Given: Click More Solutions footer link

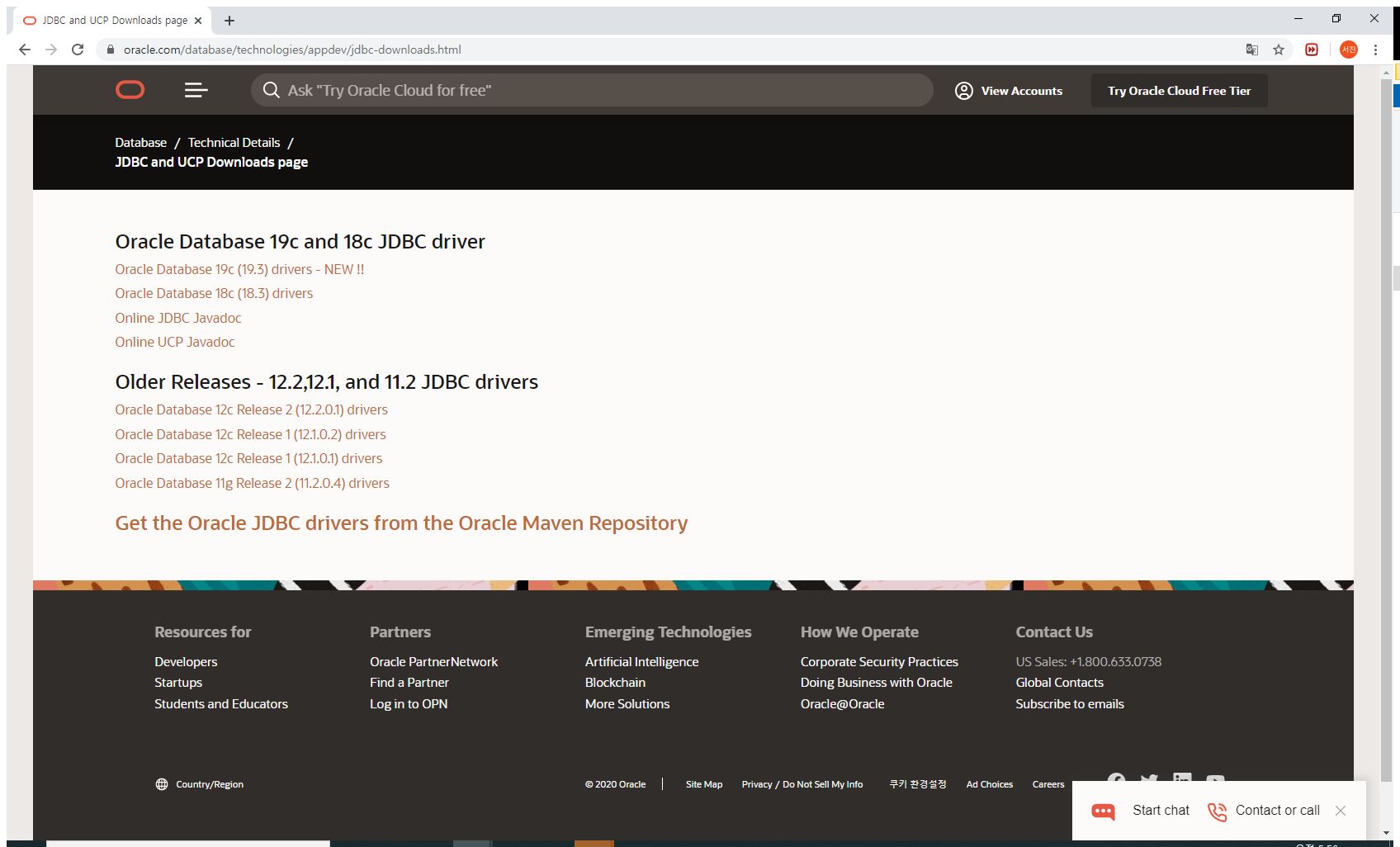Looking at the screenshot, I should point(627,704).
